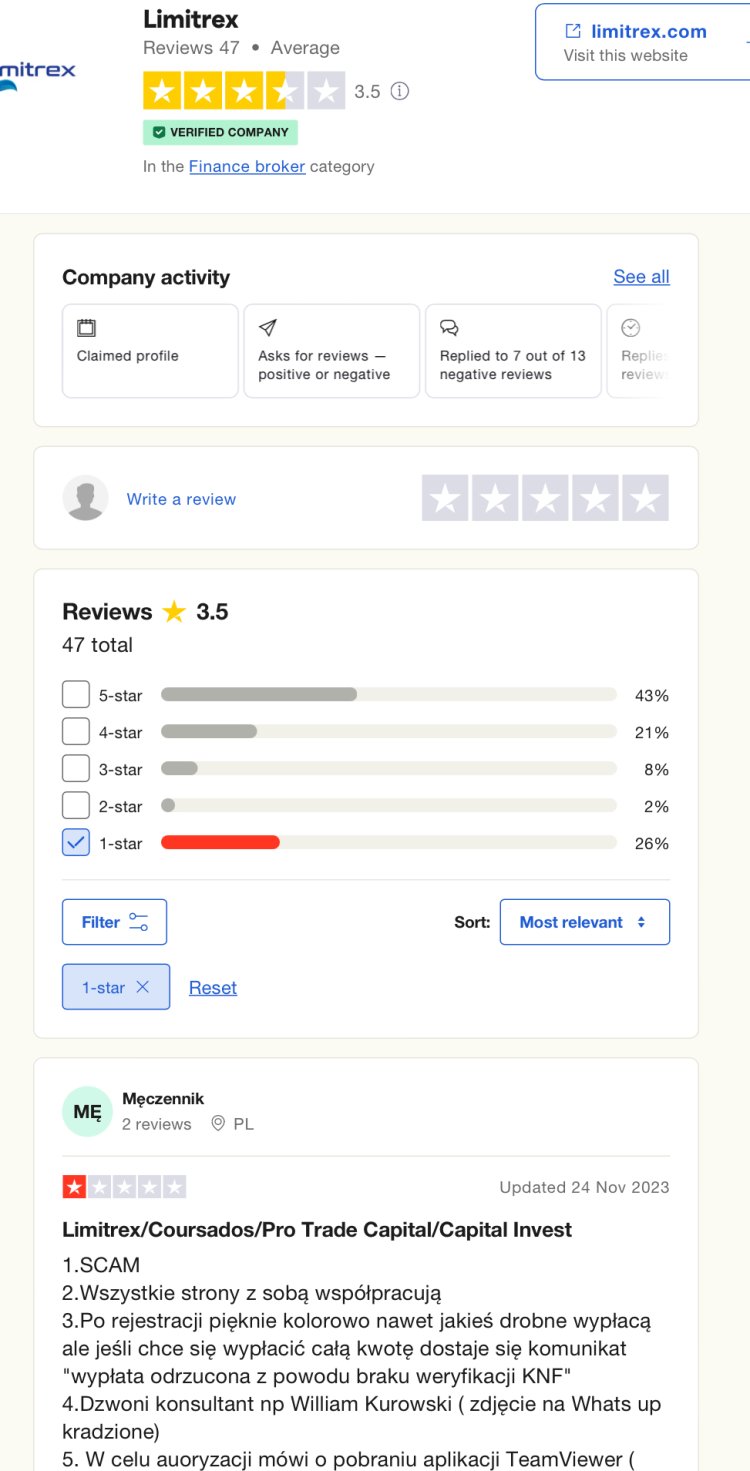Viewport: 750px width, 1471px height.
Task: Click the 5-star 43% rating bar
Action: tap(389, 695)
